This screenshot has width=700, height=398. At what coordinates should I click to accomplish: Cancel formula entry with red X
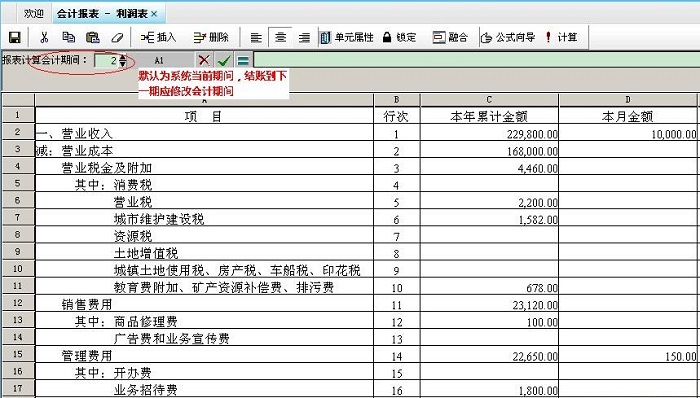pyautogui.click(x=204, y=60)
